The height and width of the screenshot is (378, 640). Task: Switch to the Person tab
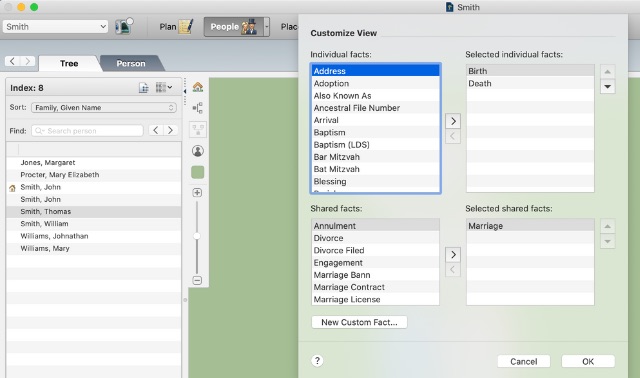[x=131, y=63]
